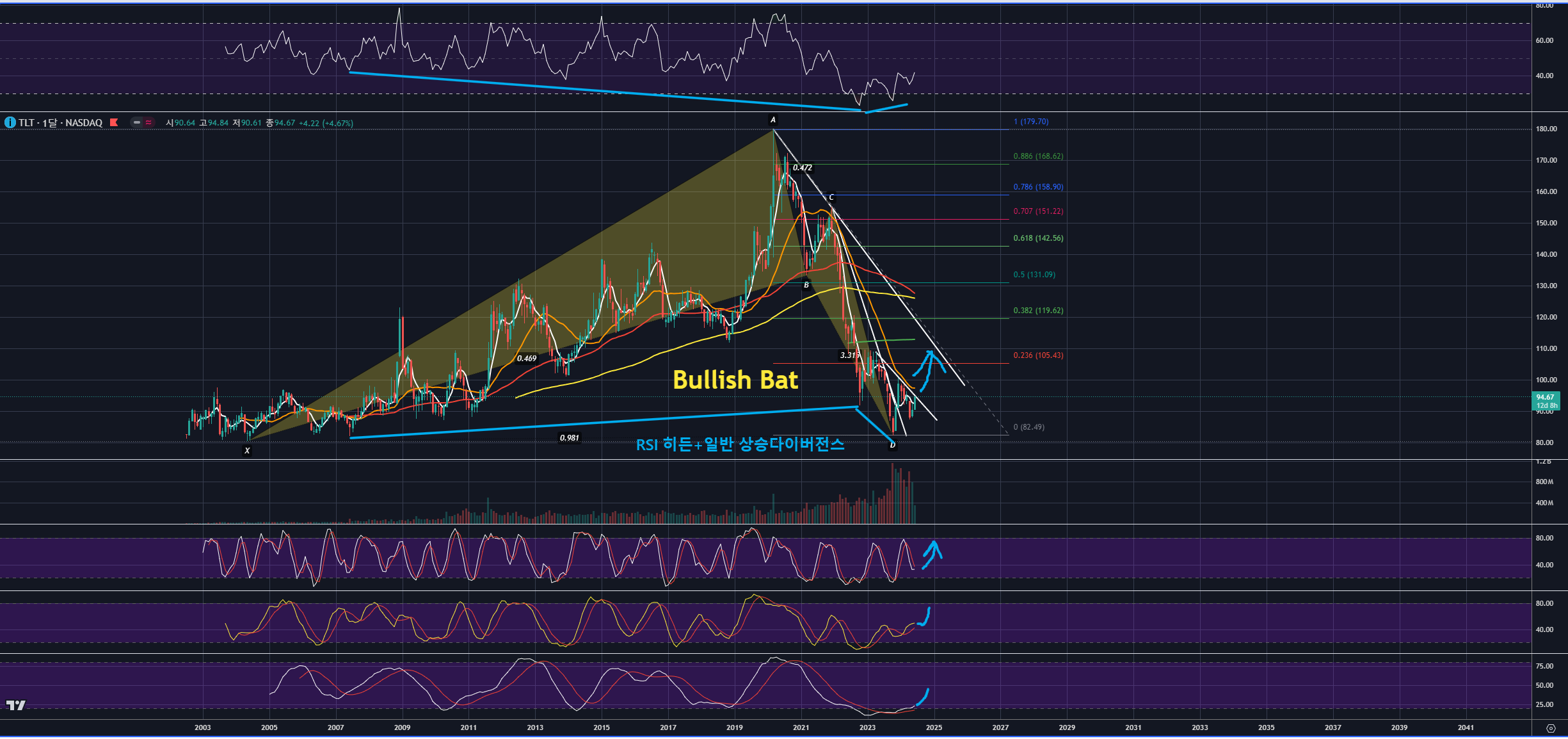
Task: Select the pattern point marker labeled X
Action: tap(247, 451)
